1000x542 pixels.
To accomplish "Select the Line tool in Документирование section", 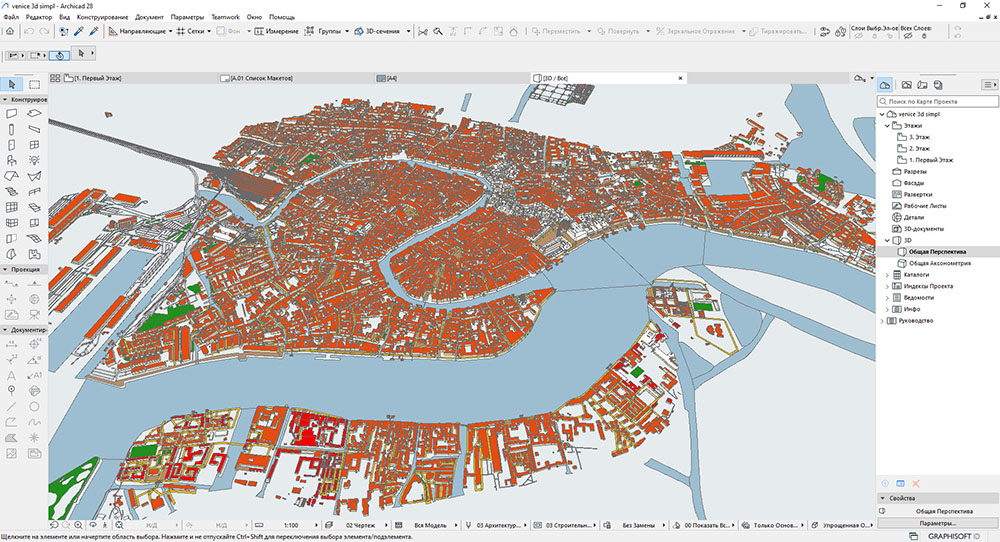I will click(x=11, y=406).
